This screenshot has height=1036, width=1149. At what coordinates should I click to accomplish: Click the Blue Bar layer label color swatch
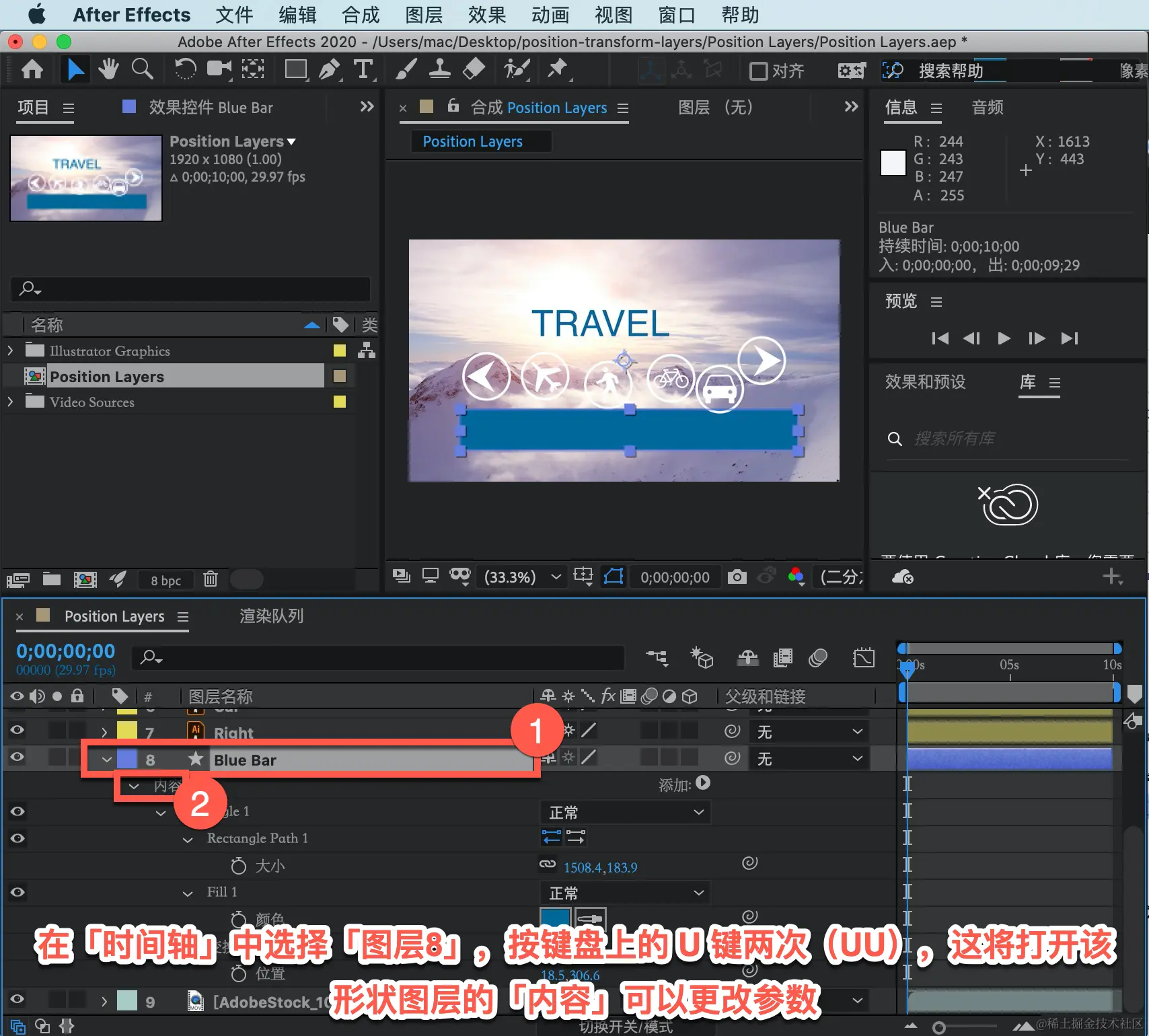[127, 759]
